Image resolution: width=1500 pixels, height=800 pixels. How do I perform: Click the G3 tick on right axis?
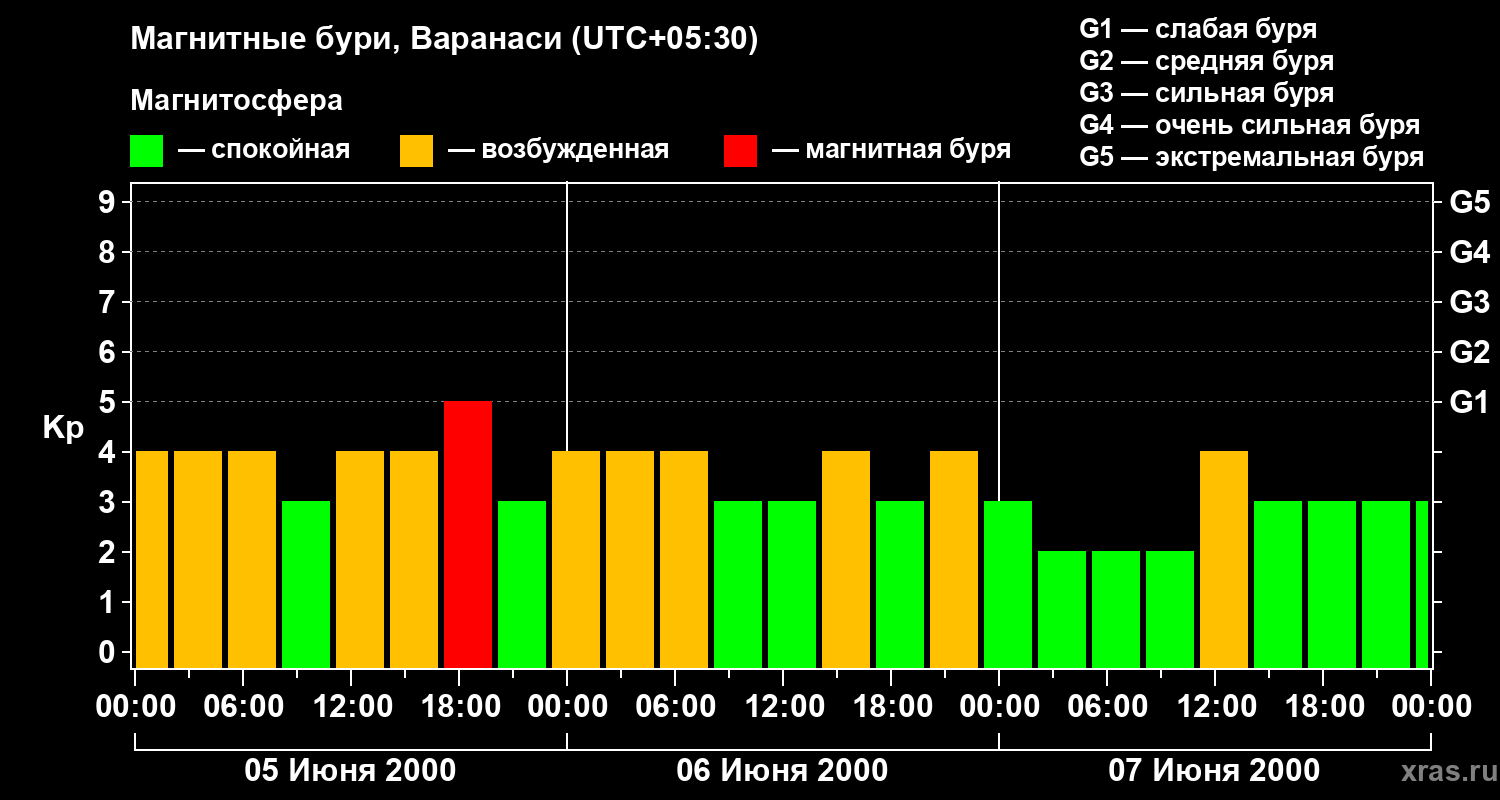[1469, 302]
